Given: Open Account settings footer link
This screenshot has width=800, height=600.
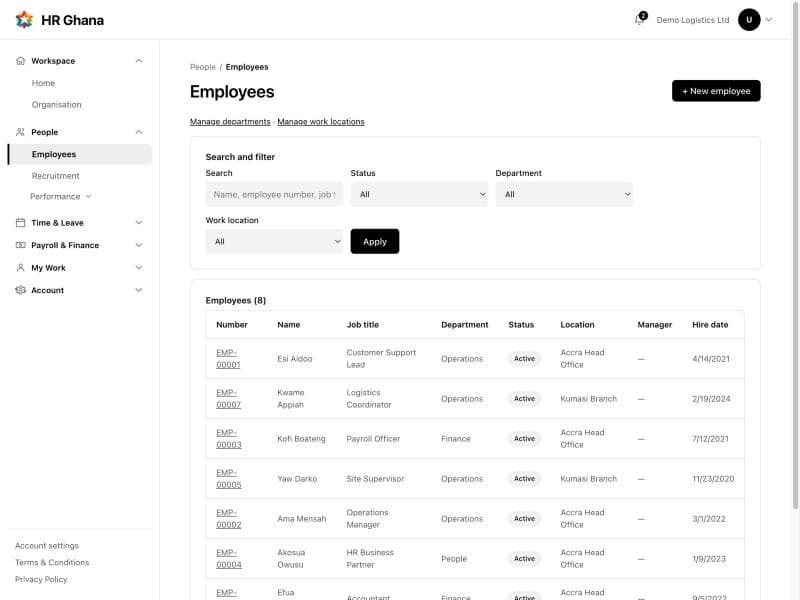Looking at the screenshot, I should 47,545.
